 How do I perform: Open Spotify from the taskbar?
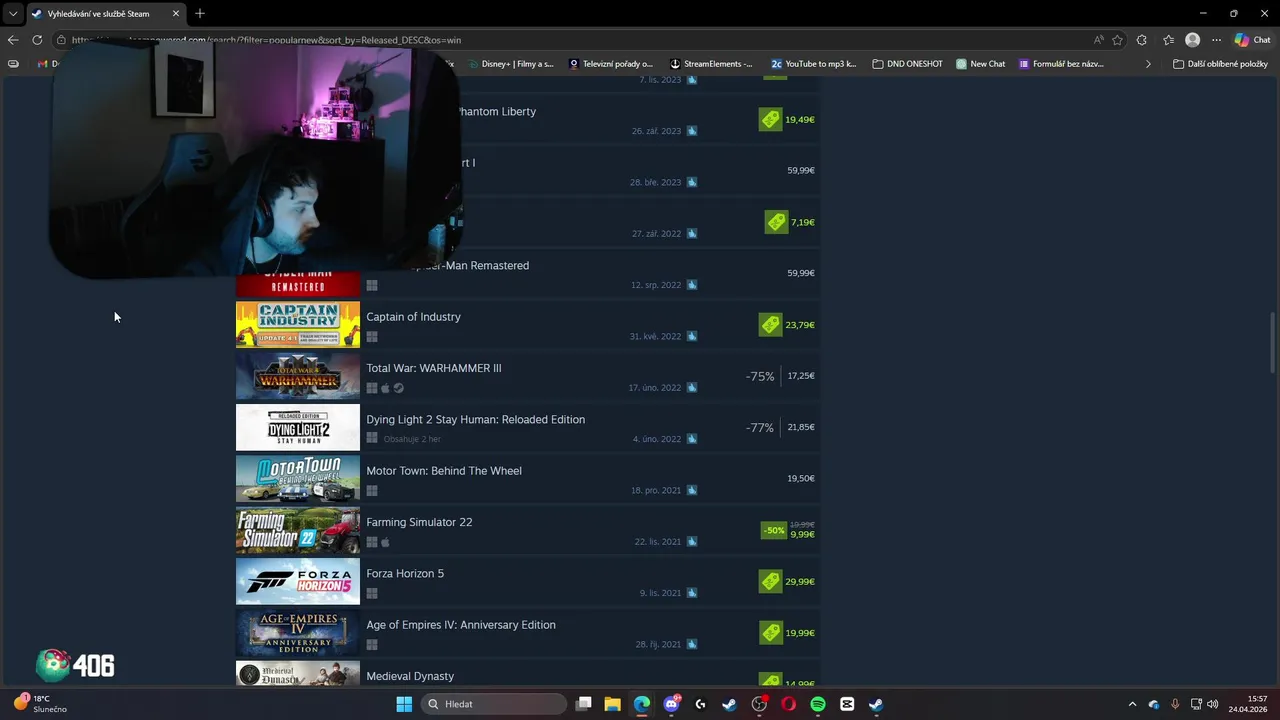(x=818, y=704)
